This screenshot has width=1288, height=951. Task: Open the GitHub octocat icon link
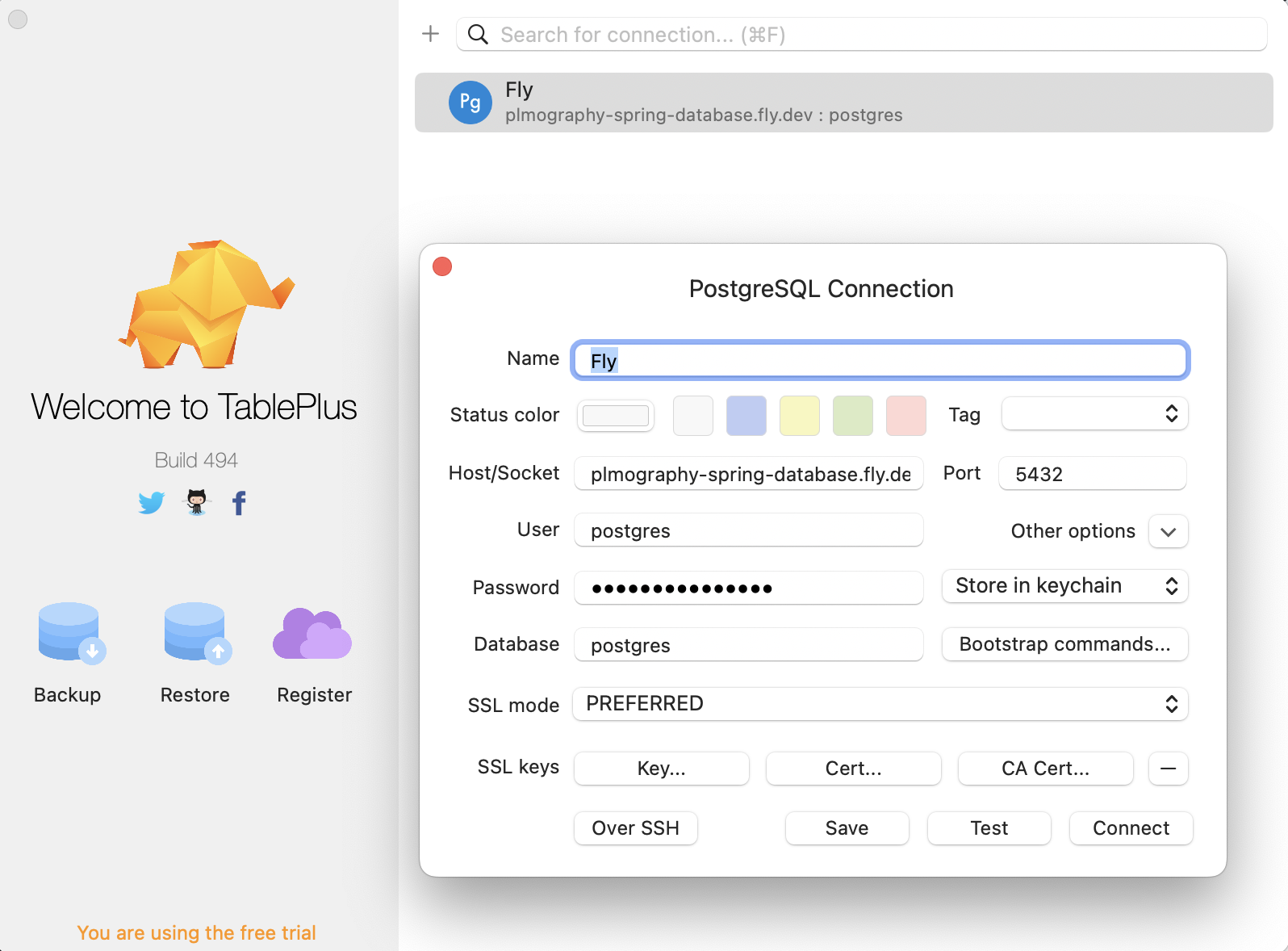coord(196,502)
